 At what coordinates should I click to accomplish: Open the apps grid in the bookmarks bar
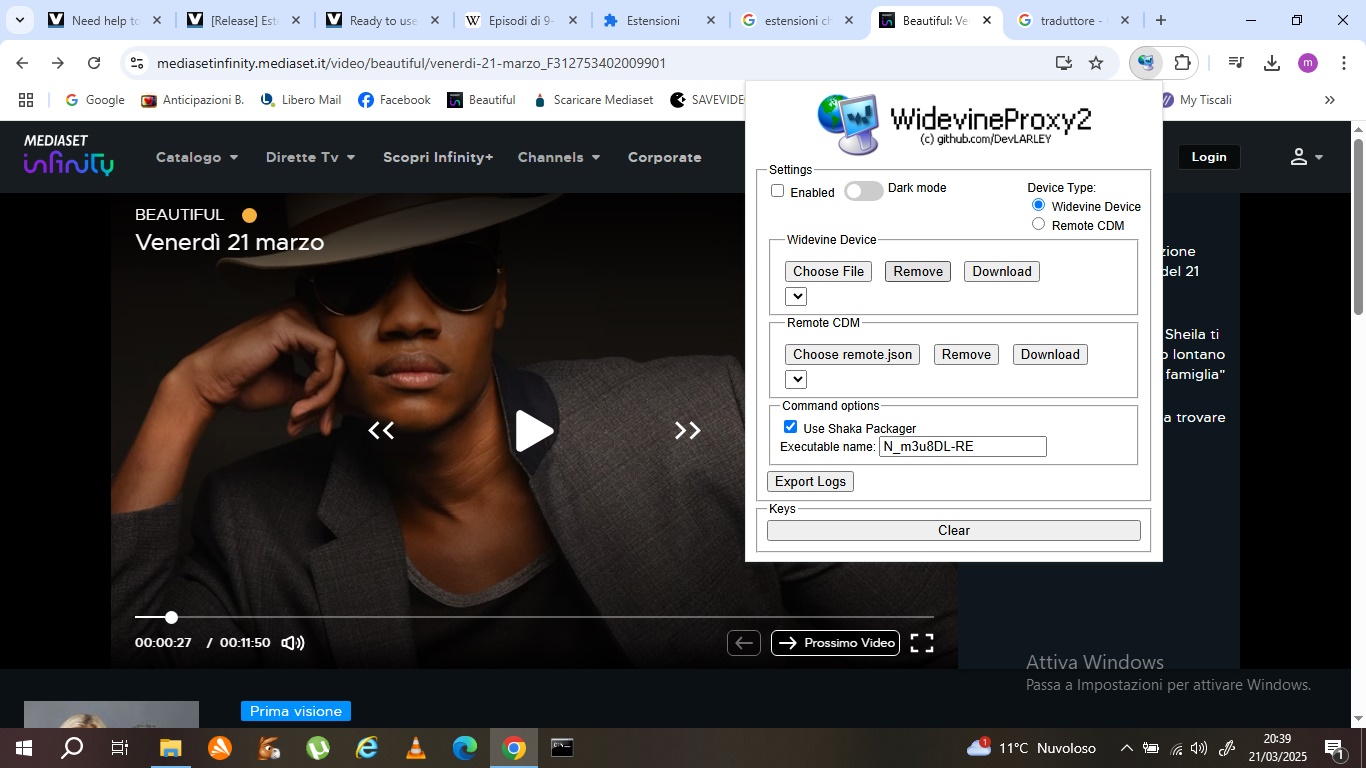26,100
